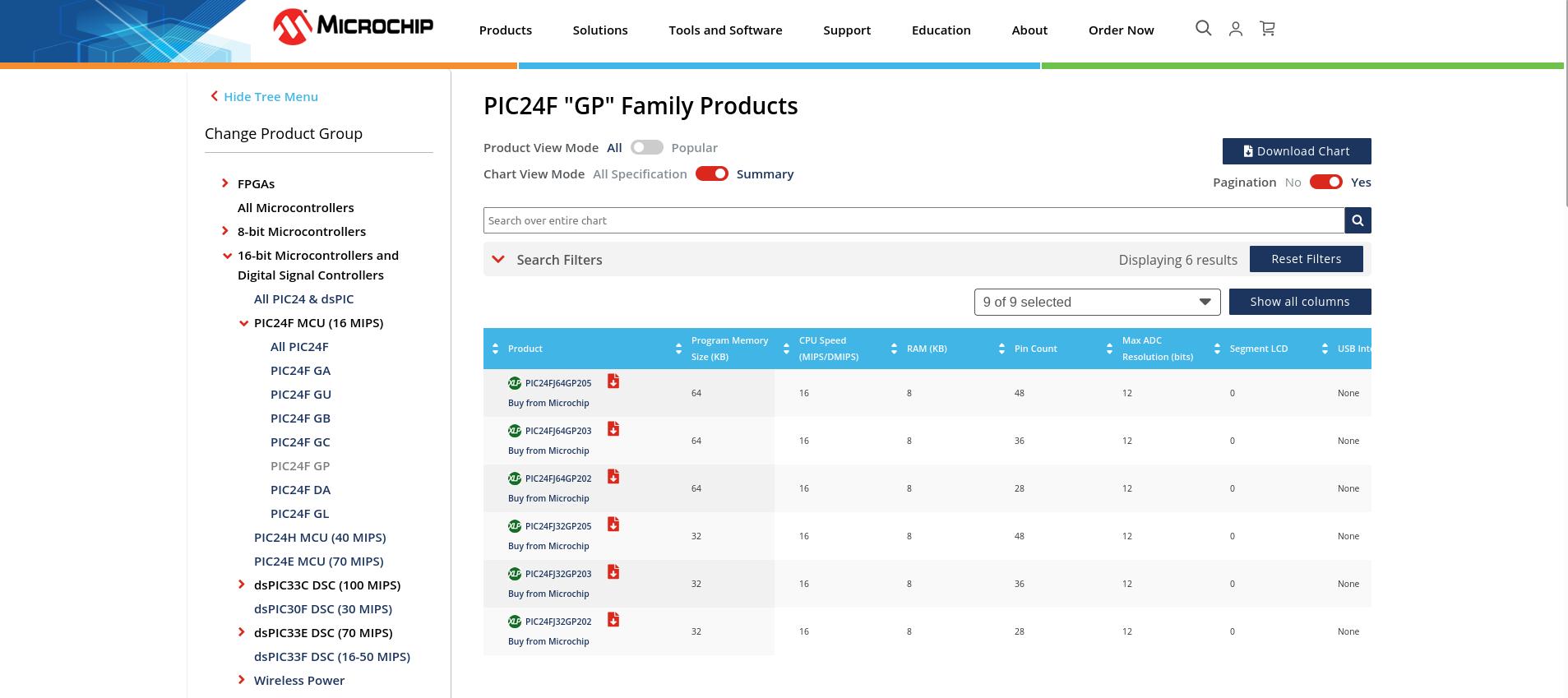Select PIC24F DA in tree
Screen dimensions: 1568x698
300,490
